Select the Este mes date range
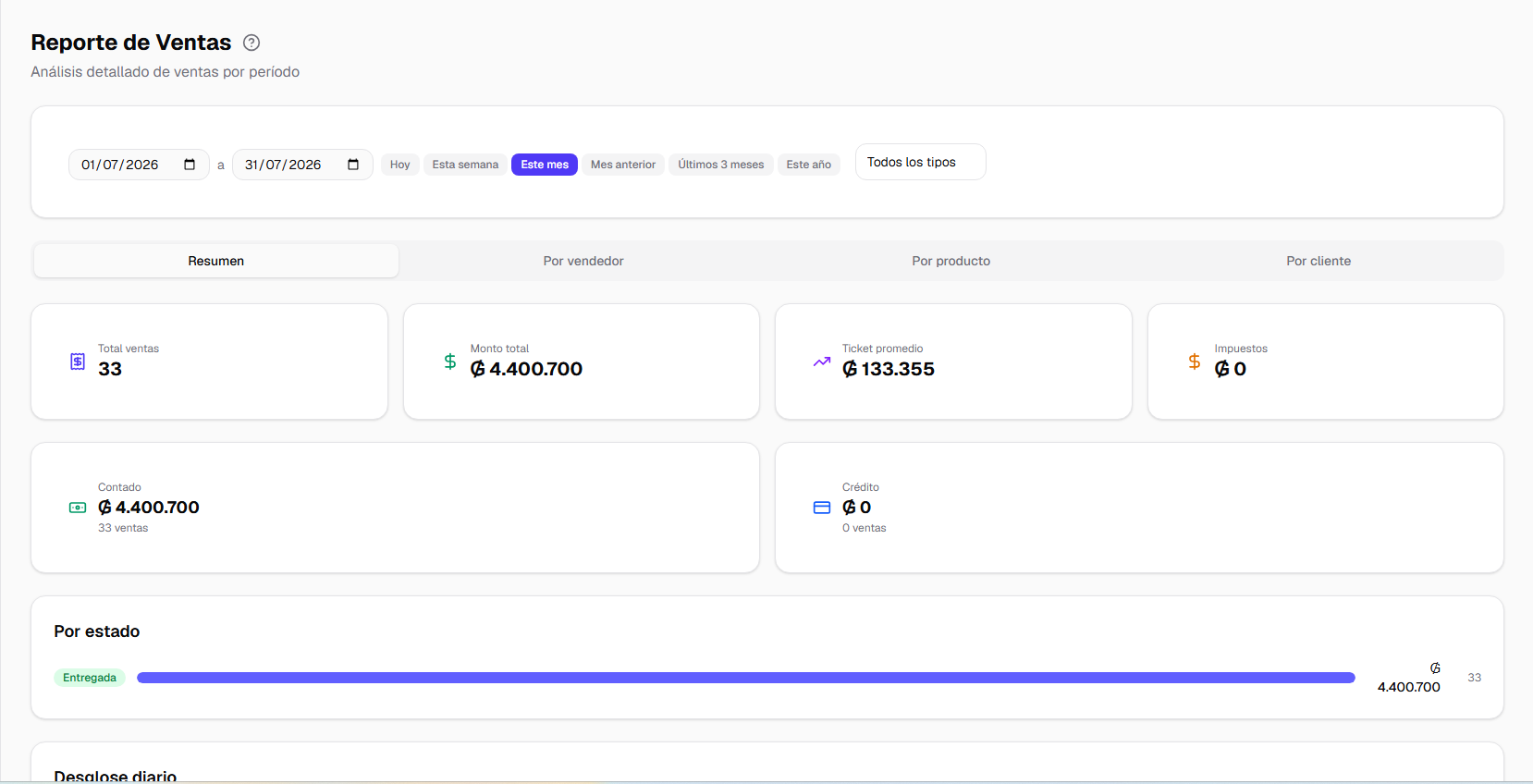The image size is (1533, 784). click(x=545, y=165)
